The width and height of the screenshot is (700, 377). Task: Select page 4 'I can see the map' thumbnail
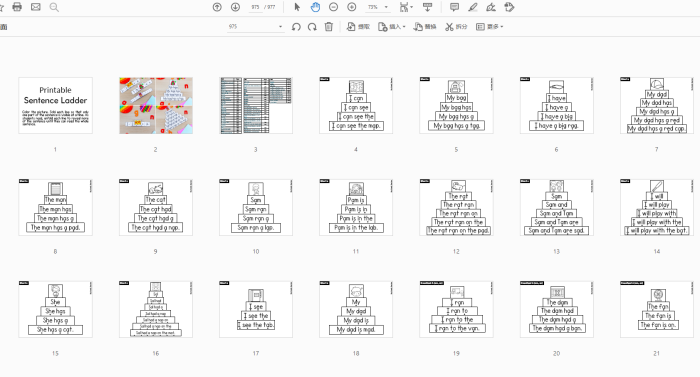tap(356, 105)
